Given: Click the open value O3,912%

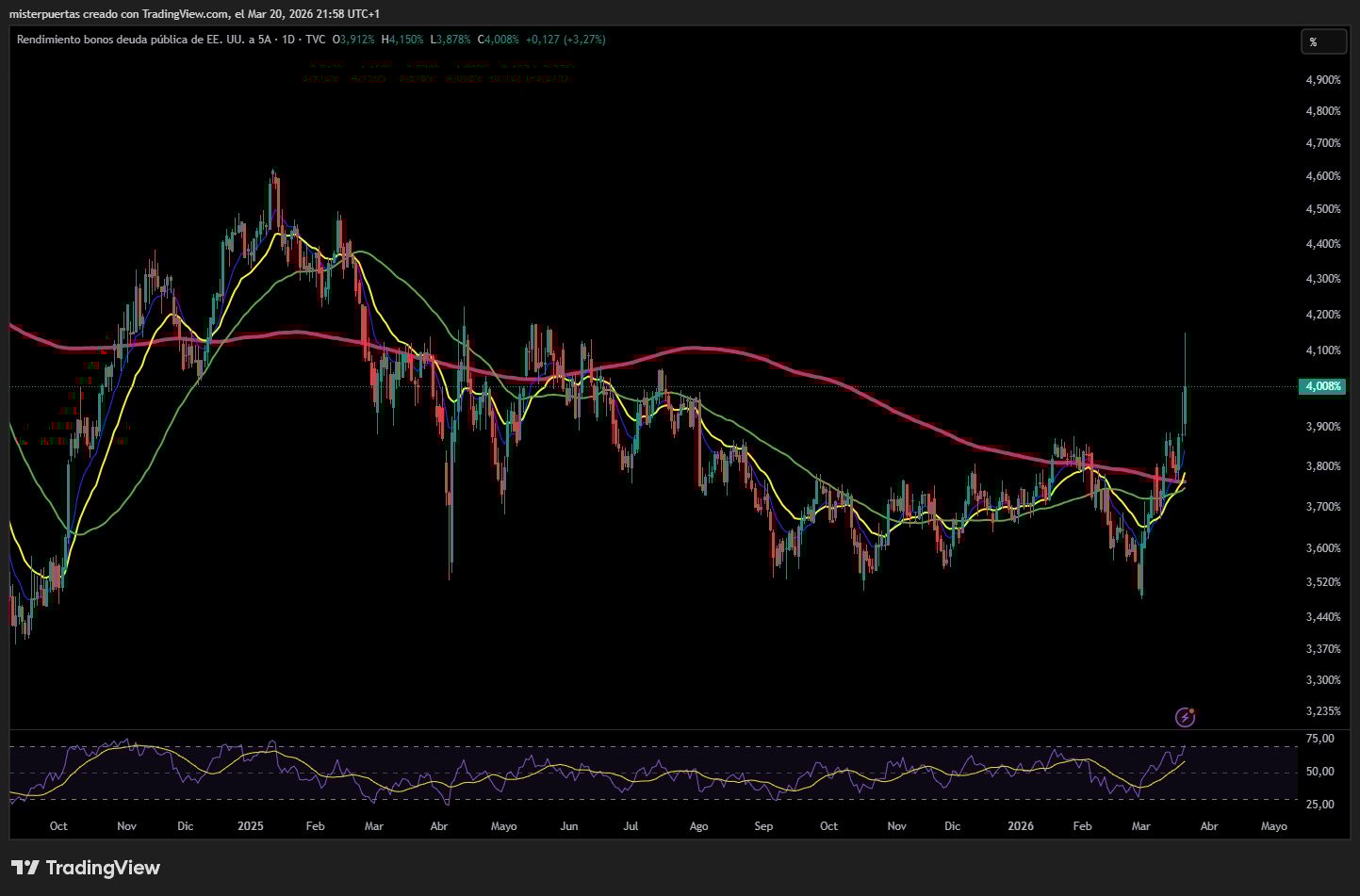Looking at the screenshot, I should click(x=353, y=40).
